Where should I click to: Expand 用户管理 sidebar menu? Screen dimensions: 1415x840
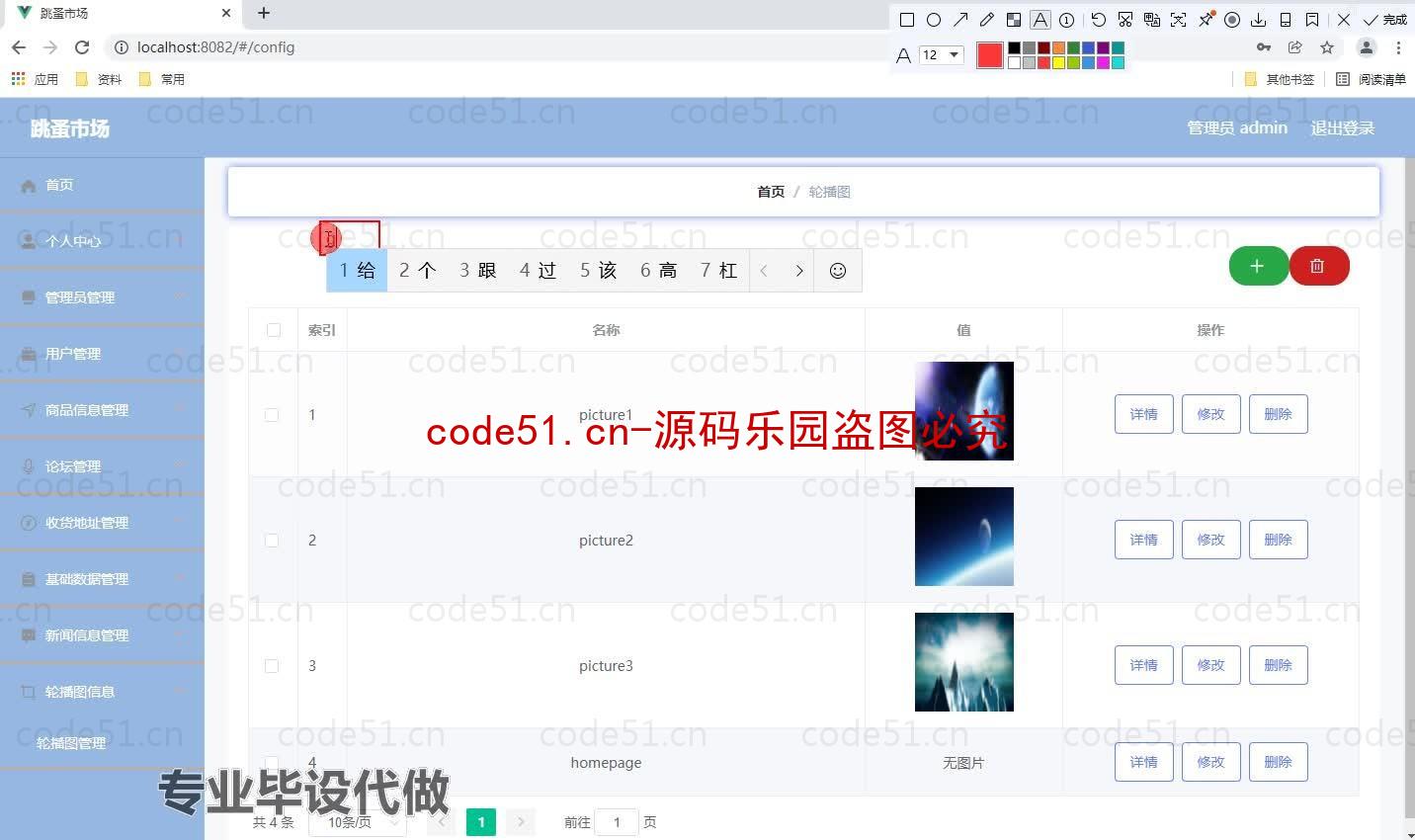[102, 354]
